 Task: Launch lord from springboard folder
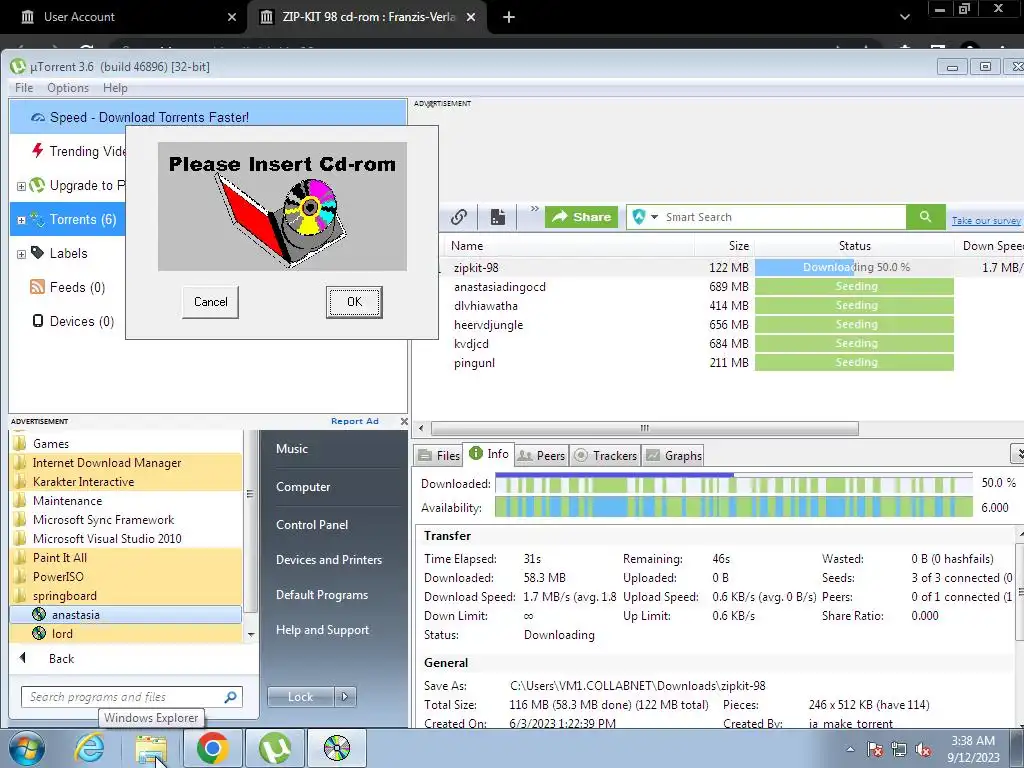coord(126,633)
